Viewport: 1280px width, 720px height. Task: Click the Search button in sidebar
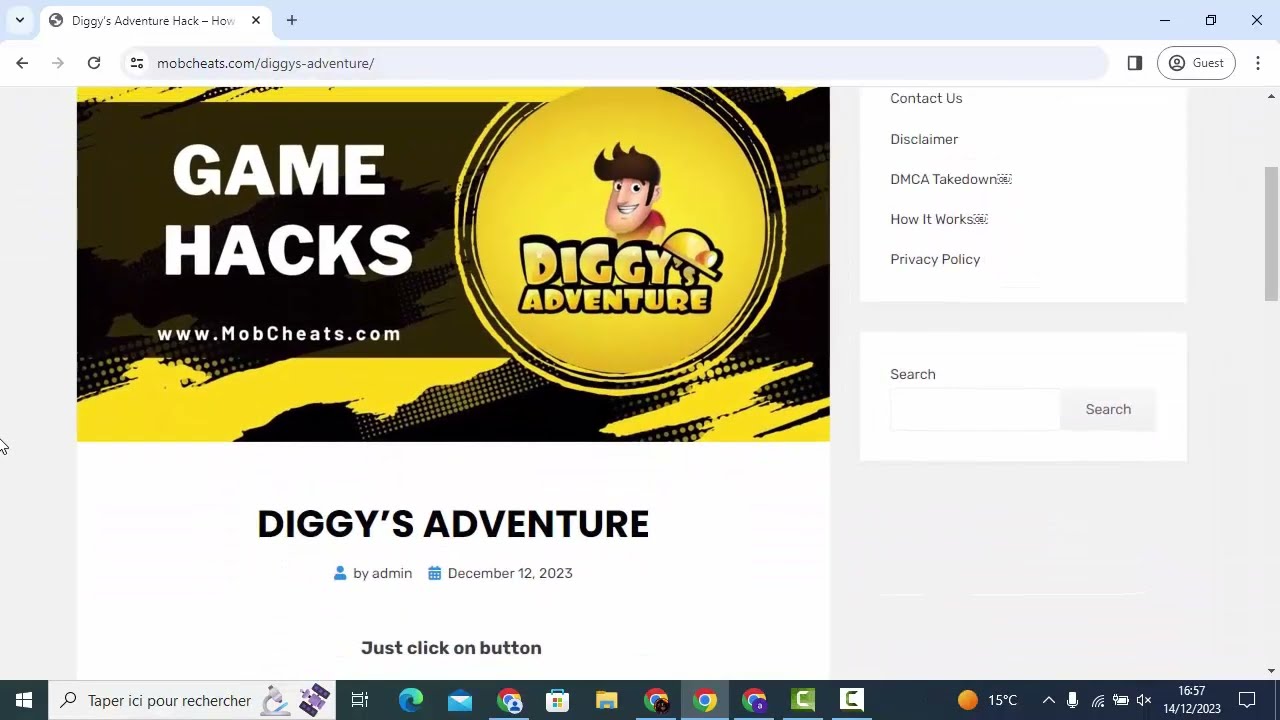click(1108, 409)
